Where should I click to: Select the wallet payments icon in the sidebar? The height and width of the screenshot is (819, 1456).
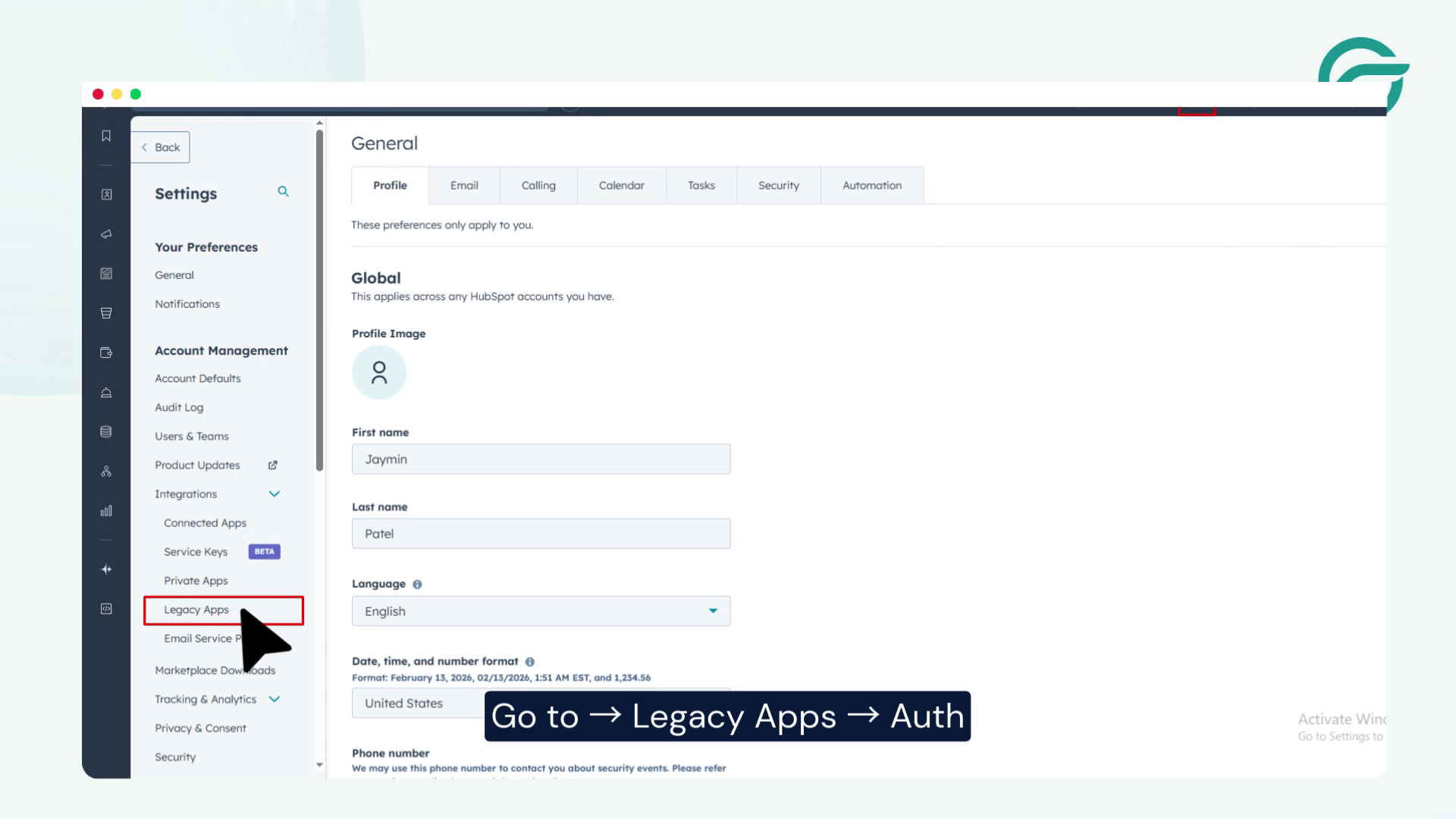click(106, 353)
